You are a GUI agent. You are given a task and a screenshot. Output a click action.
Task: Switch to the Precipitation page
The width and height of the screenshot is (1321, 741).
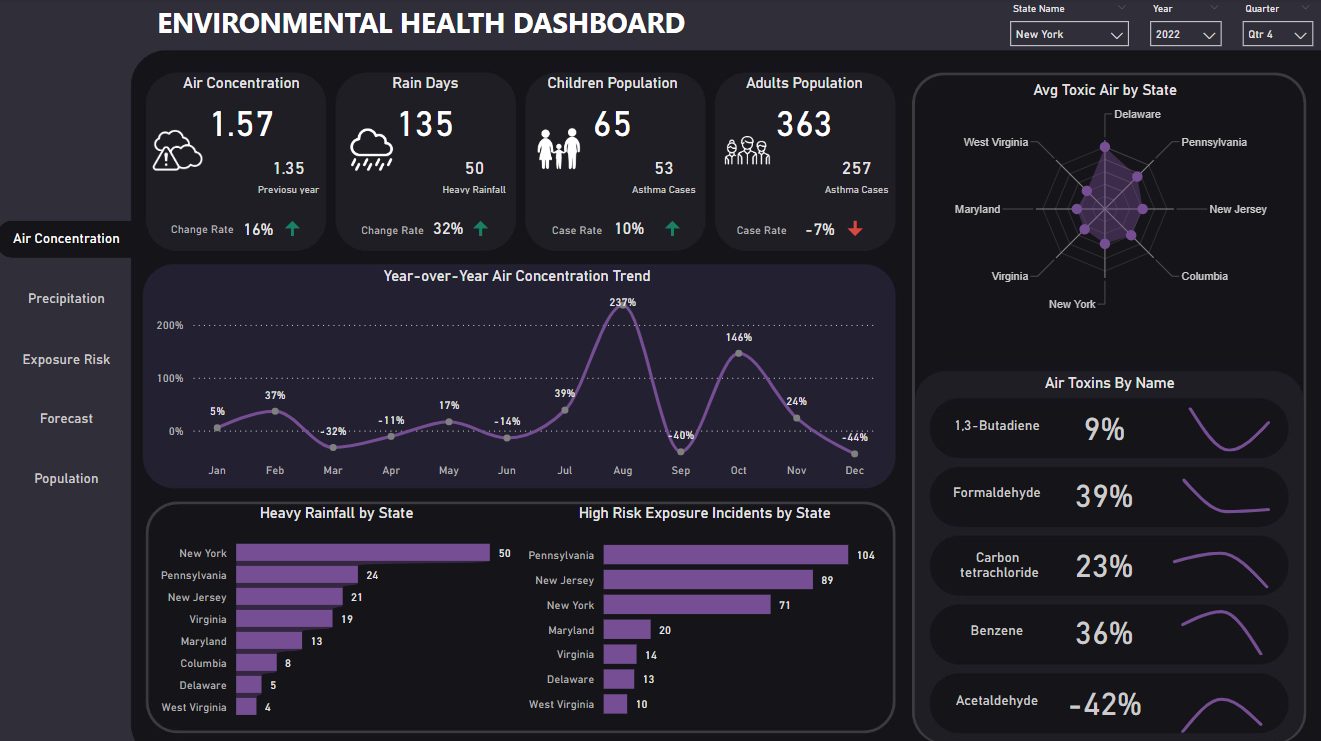(x=66, y=299)
